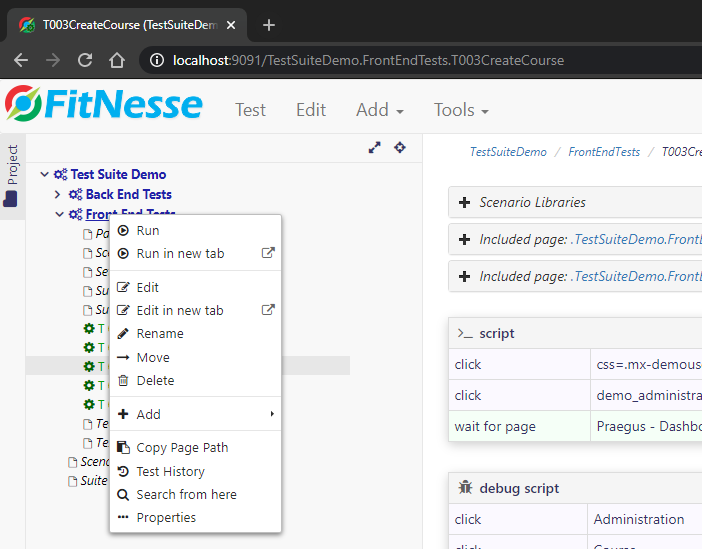Choose Edit in the context menu
The image size is (702, 549).
195,287
